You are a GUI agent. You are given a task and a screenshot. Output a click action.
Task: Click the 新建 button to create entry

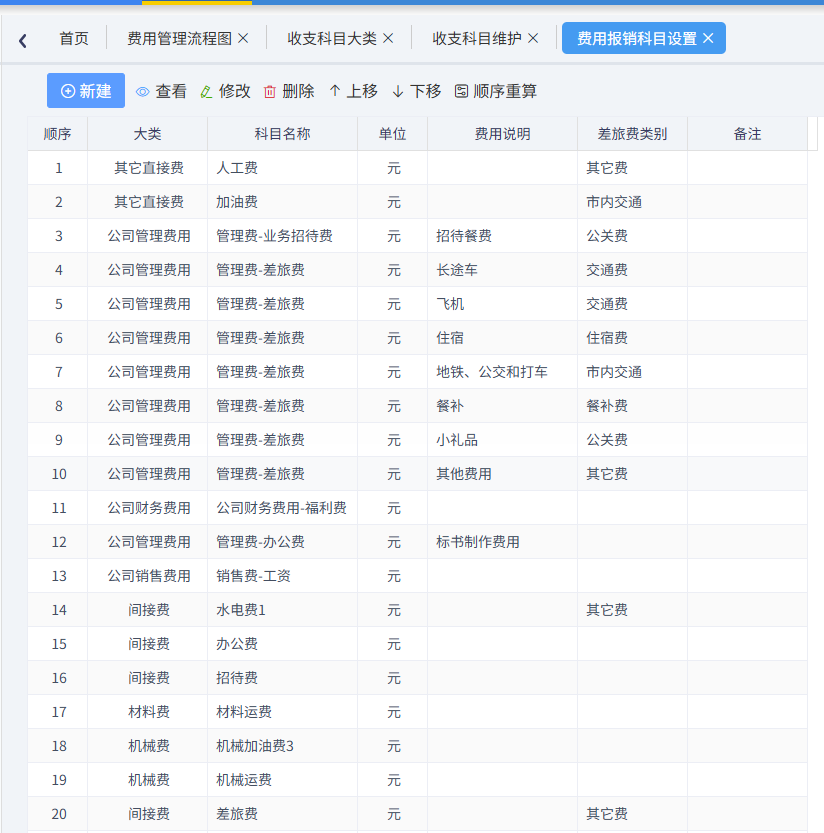(x=85, y=90)
